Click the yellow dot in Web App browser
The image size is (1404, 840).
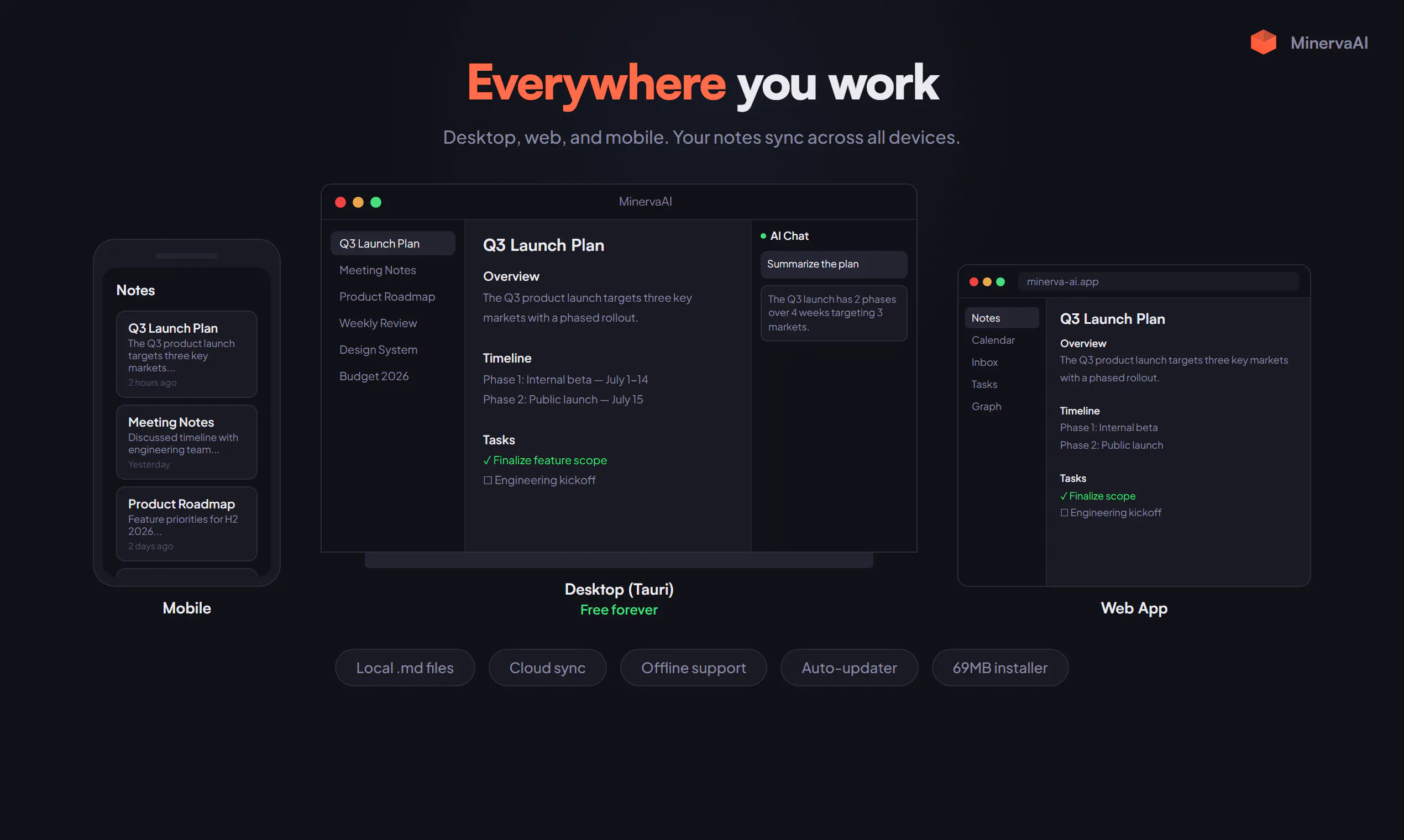point(987,282)
